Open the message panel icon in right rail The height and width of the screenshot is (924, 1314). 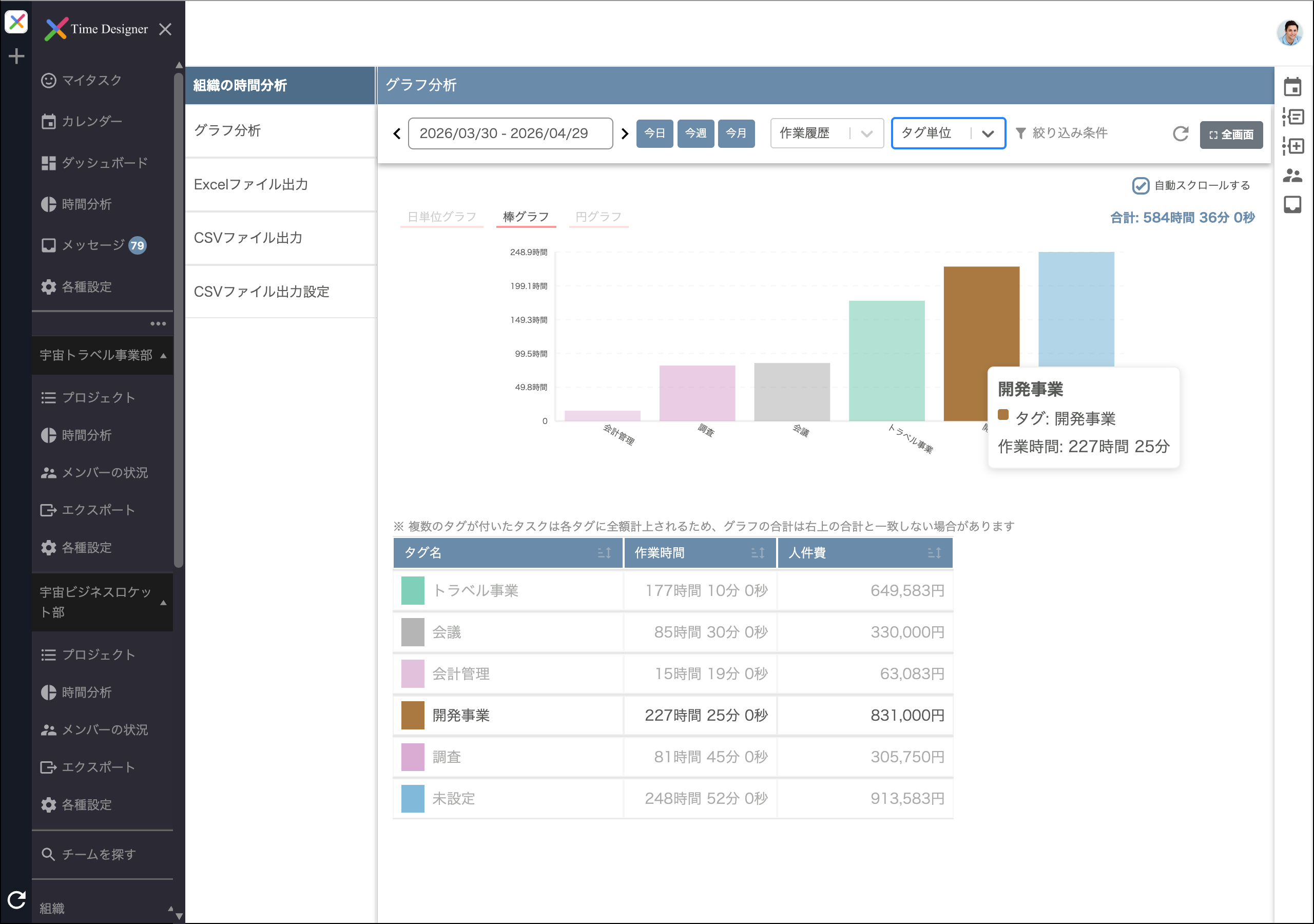(1292, 204)
